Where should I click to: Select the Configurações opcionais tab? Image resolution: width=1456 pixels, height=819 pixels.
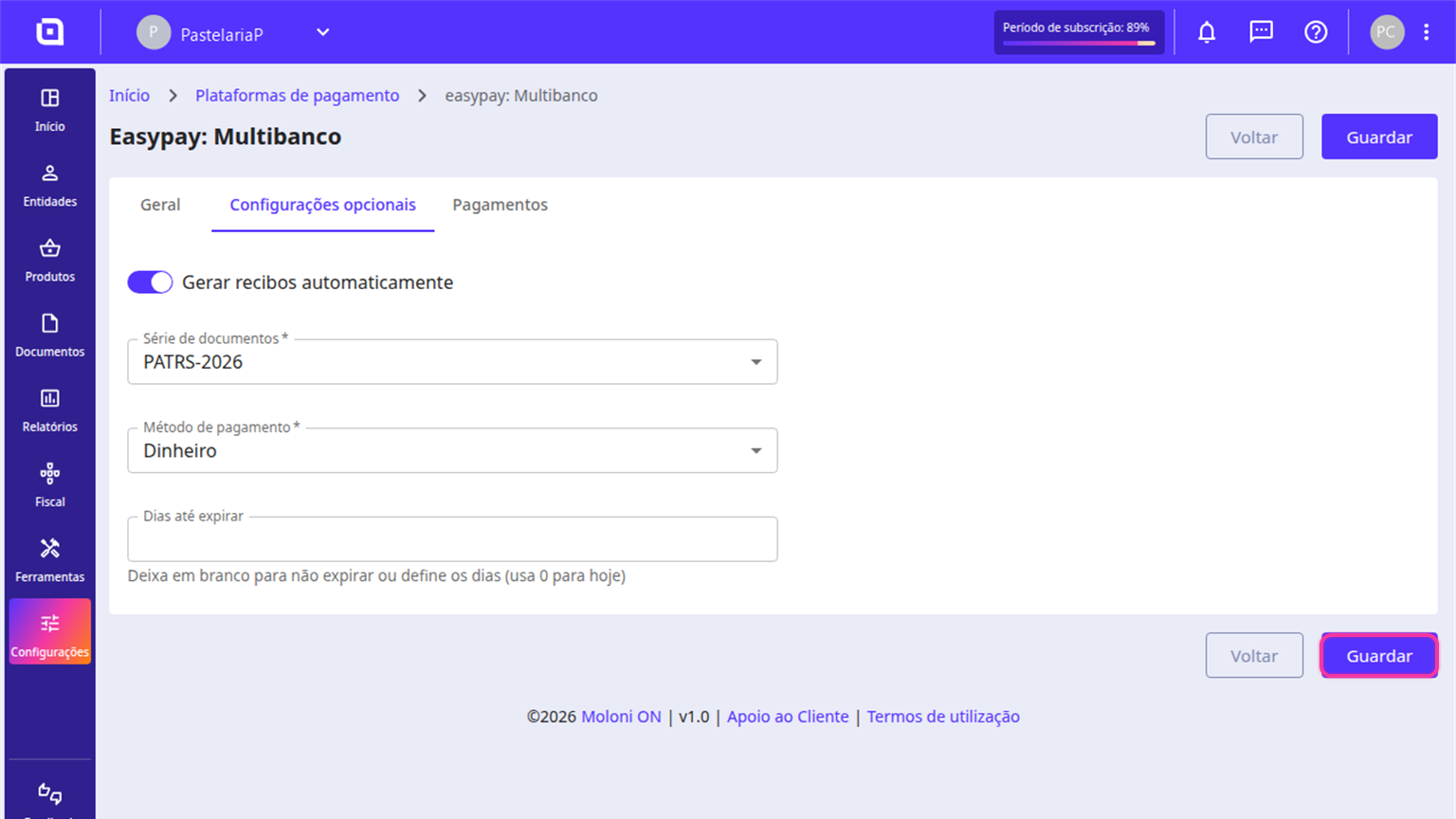[x=322, y=205]
